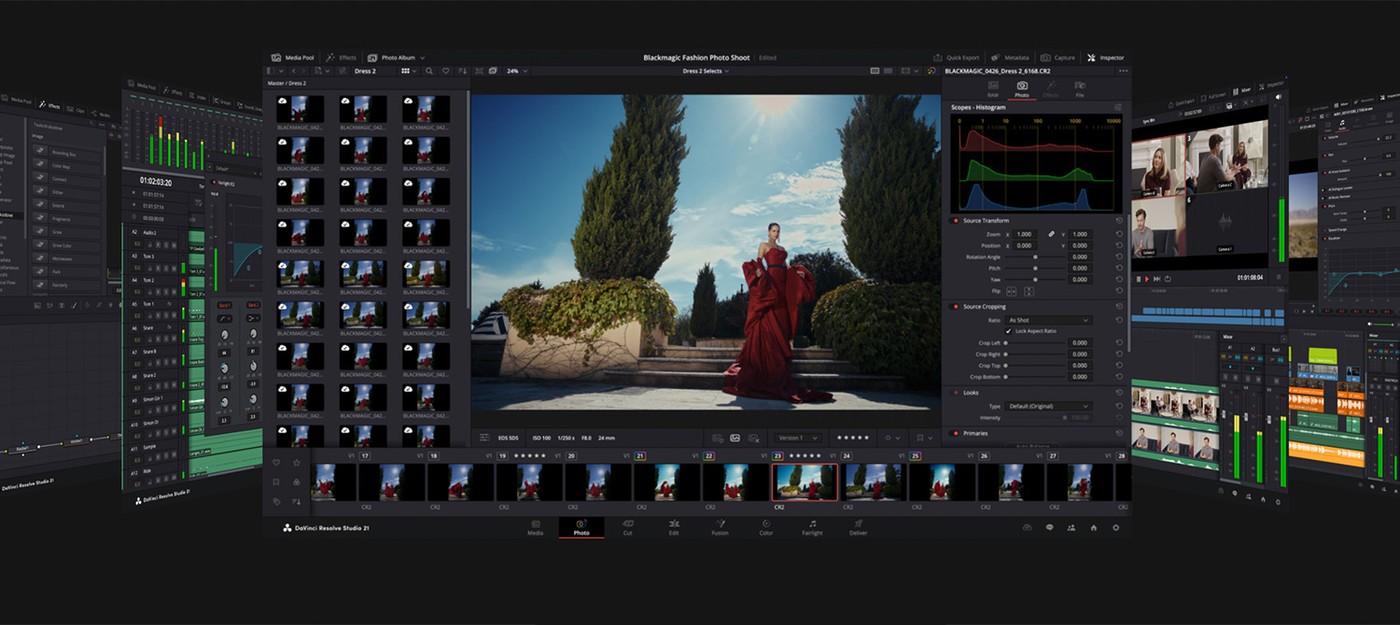Open the Ratio dropdown showing As Shot

click(x=1046, y=318)
